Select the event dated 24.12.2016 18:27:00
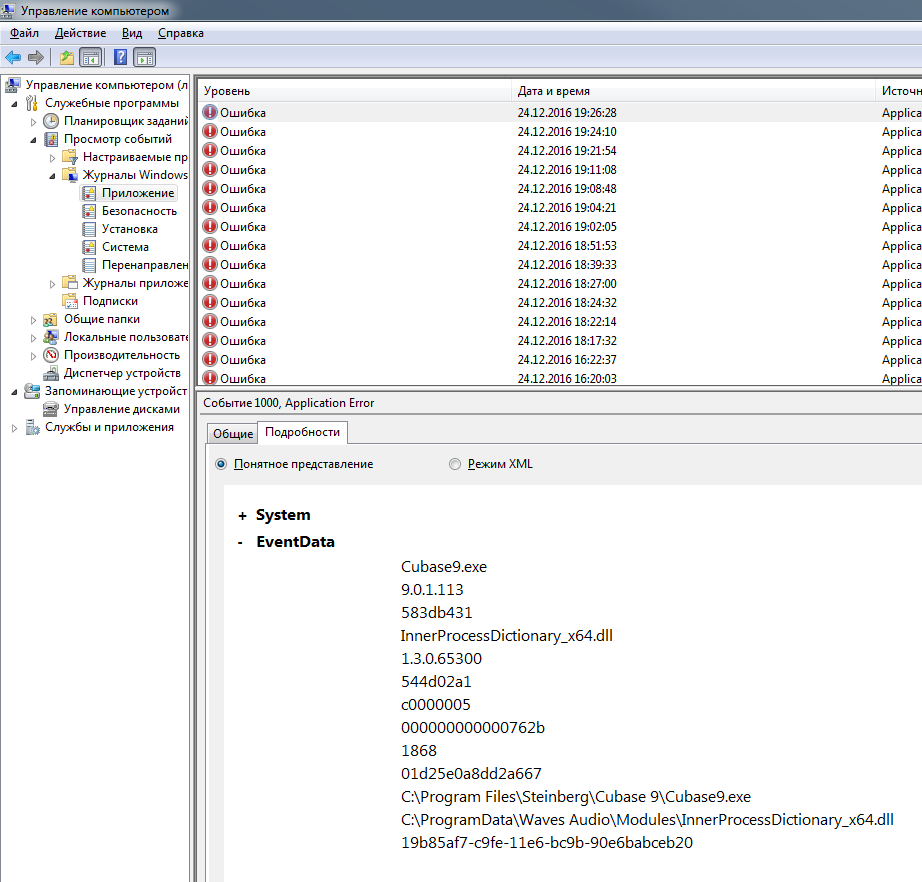922x882 pixels. point(560,283)
